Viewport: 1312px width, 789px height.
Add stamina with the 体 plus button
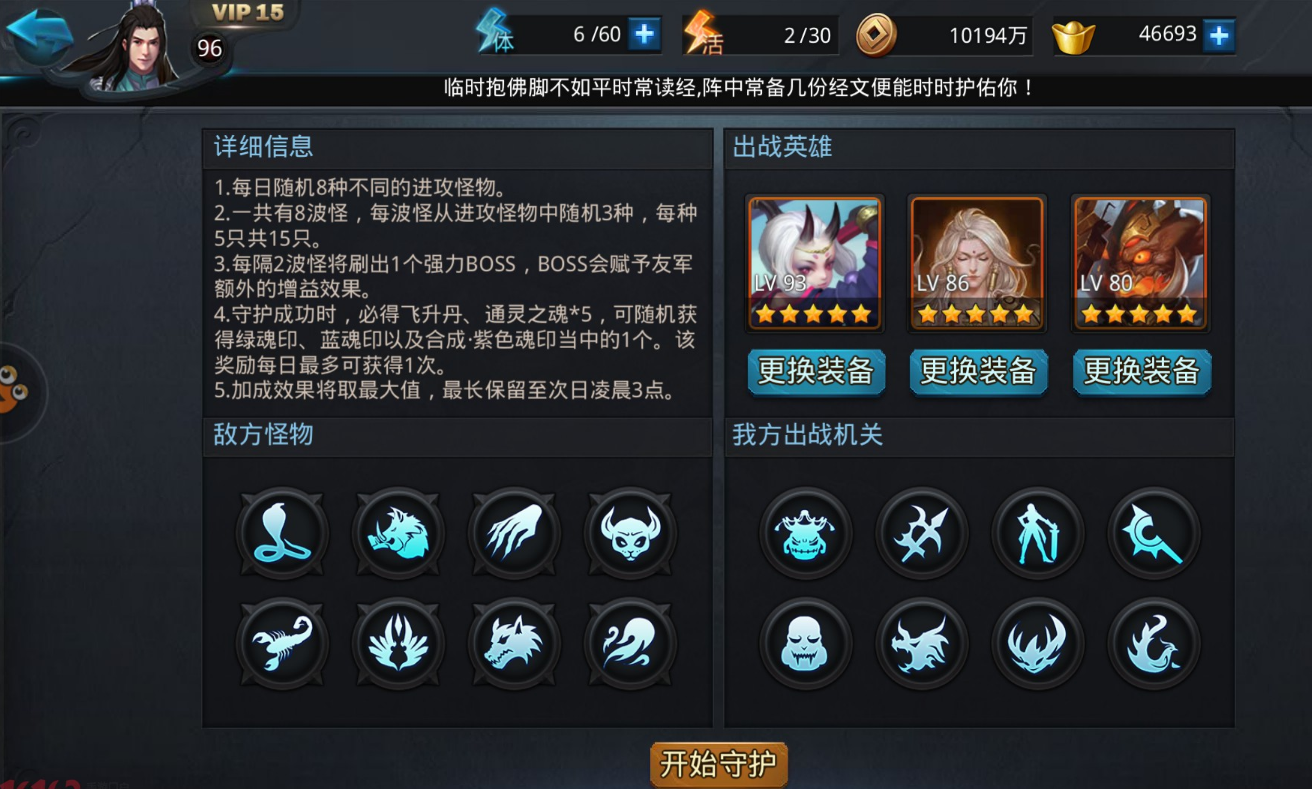click(644, 35)
